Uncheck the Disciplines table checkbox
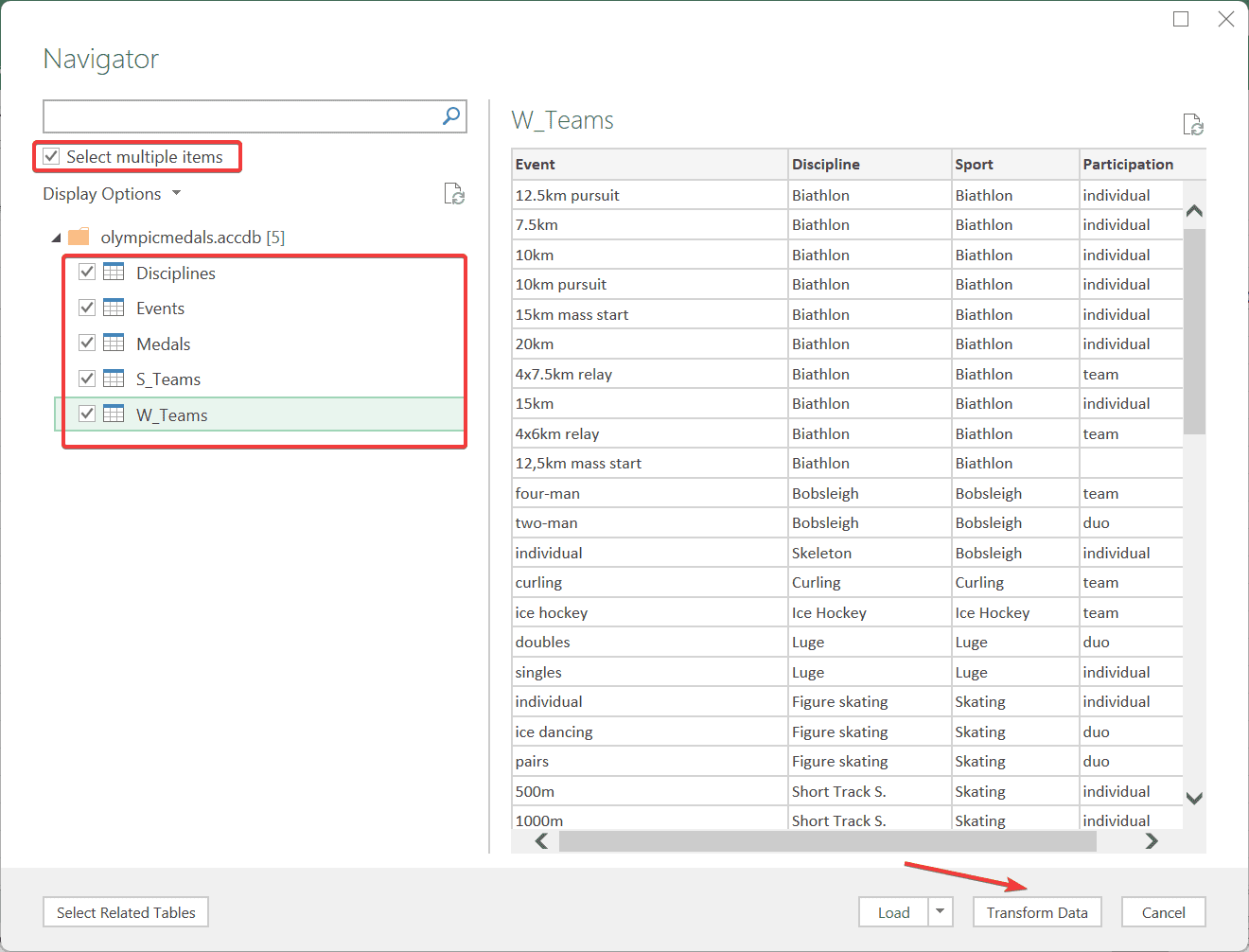Viewport: 1249px width, 952px height. click(x=87, y=272)
